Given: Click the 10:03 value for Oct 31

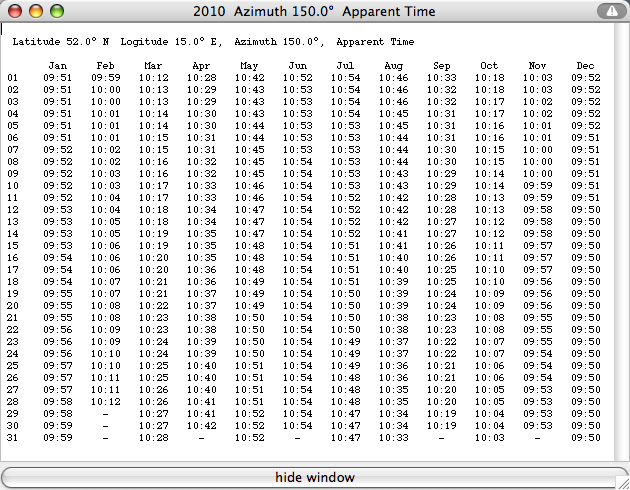Looking at the screenshot, I should [489, 437].
